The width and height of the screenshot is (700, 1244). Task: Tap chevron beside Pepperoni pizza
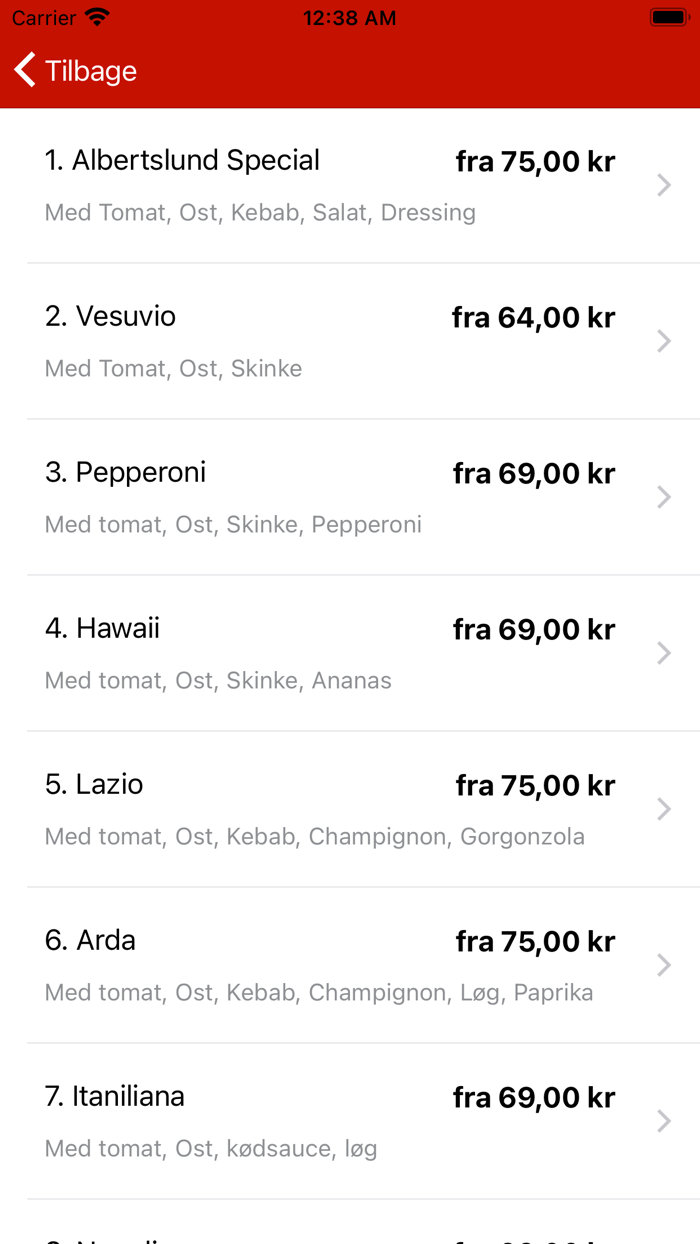(x=663, y=497)
